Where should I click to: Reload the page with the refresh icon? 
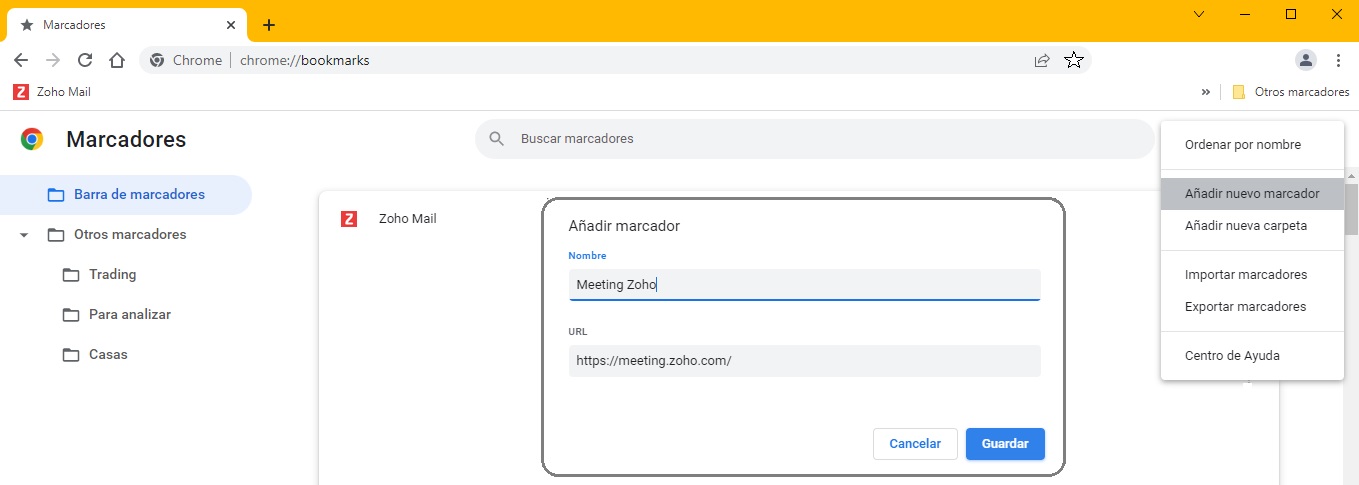(x=85, y=60)
